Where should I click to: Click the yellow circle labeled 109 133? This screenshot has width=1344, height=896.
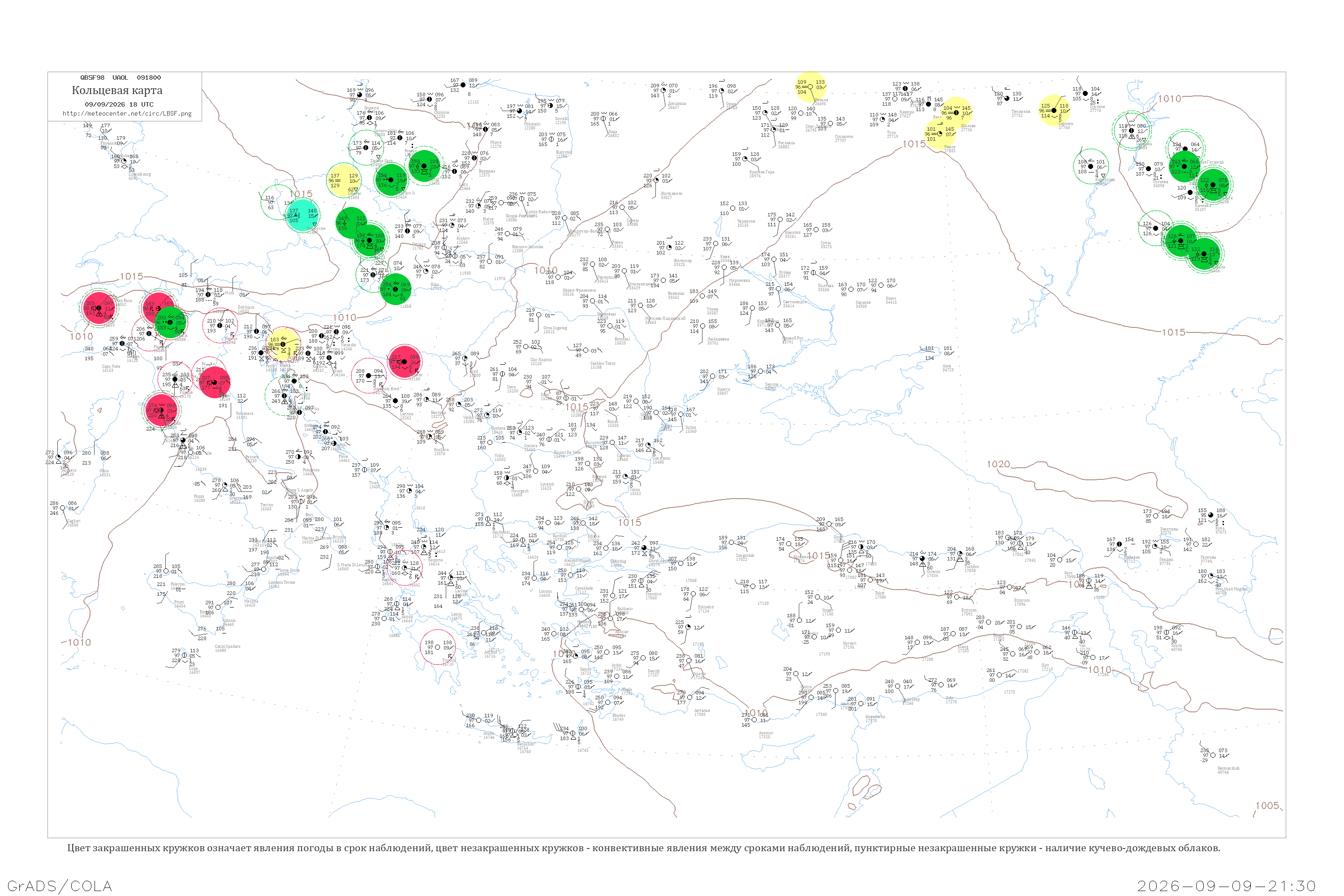(x=810, y=87)
